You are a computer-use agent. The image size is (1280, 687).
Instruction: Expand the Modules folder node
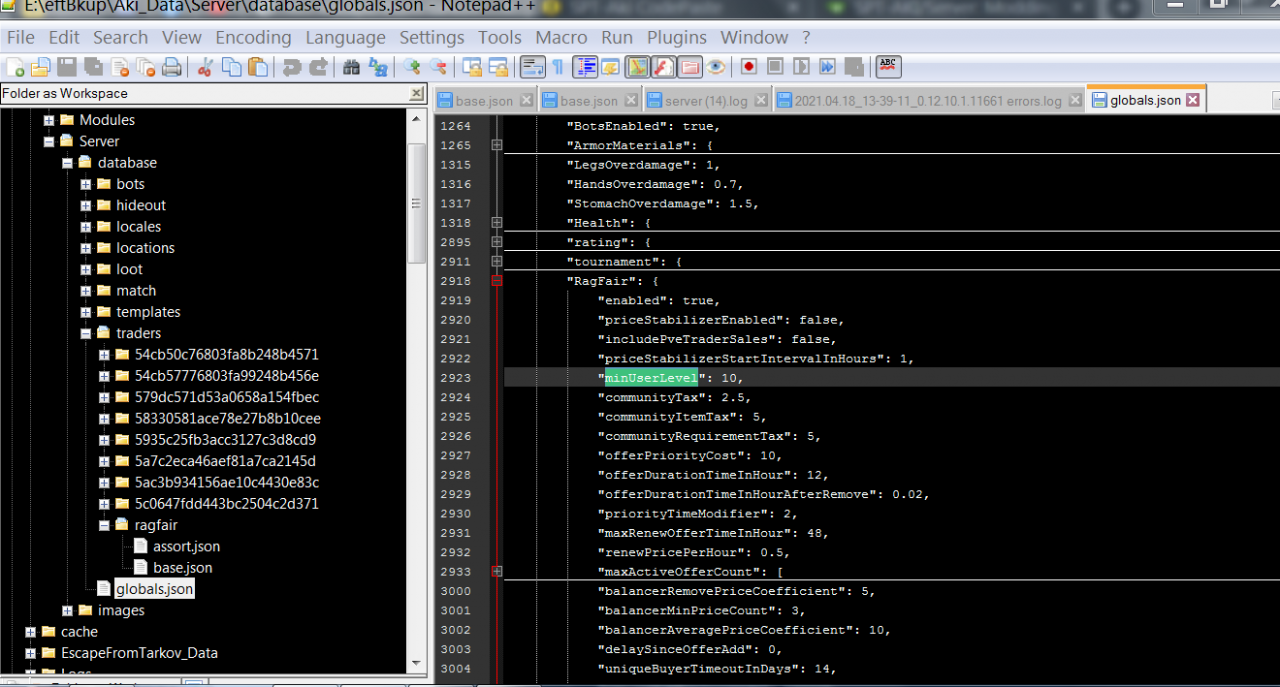tap(48, 120)
